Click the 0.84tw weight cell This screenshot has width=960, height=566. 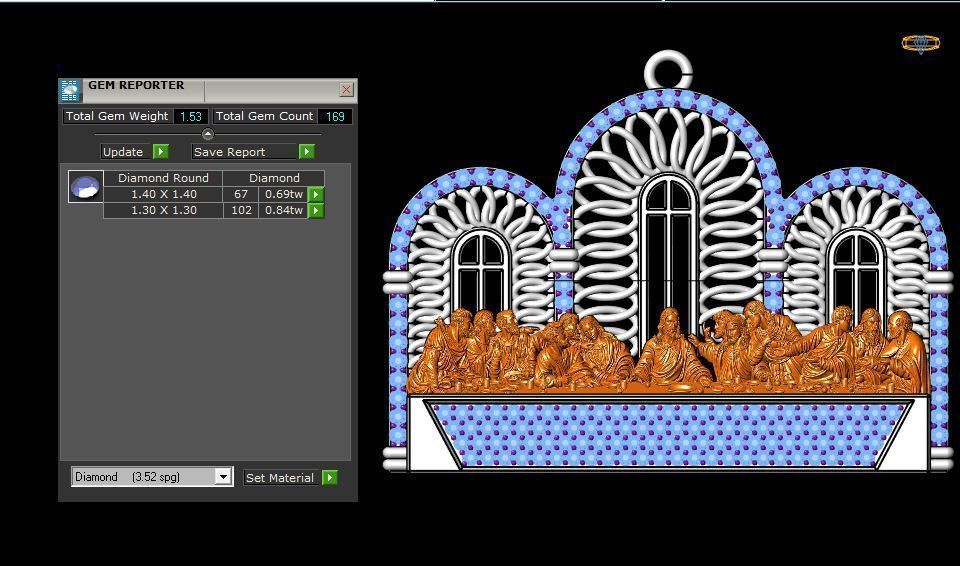pyautogui.click(x=283, y=210)
